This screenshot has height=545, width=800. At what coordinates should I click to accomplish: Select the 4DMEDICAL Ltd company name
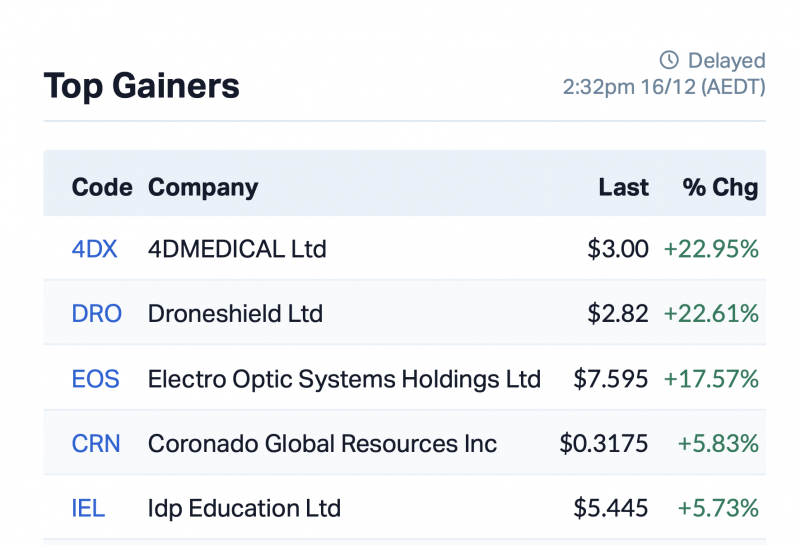(x=237, y=249)
